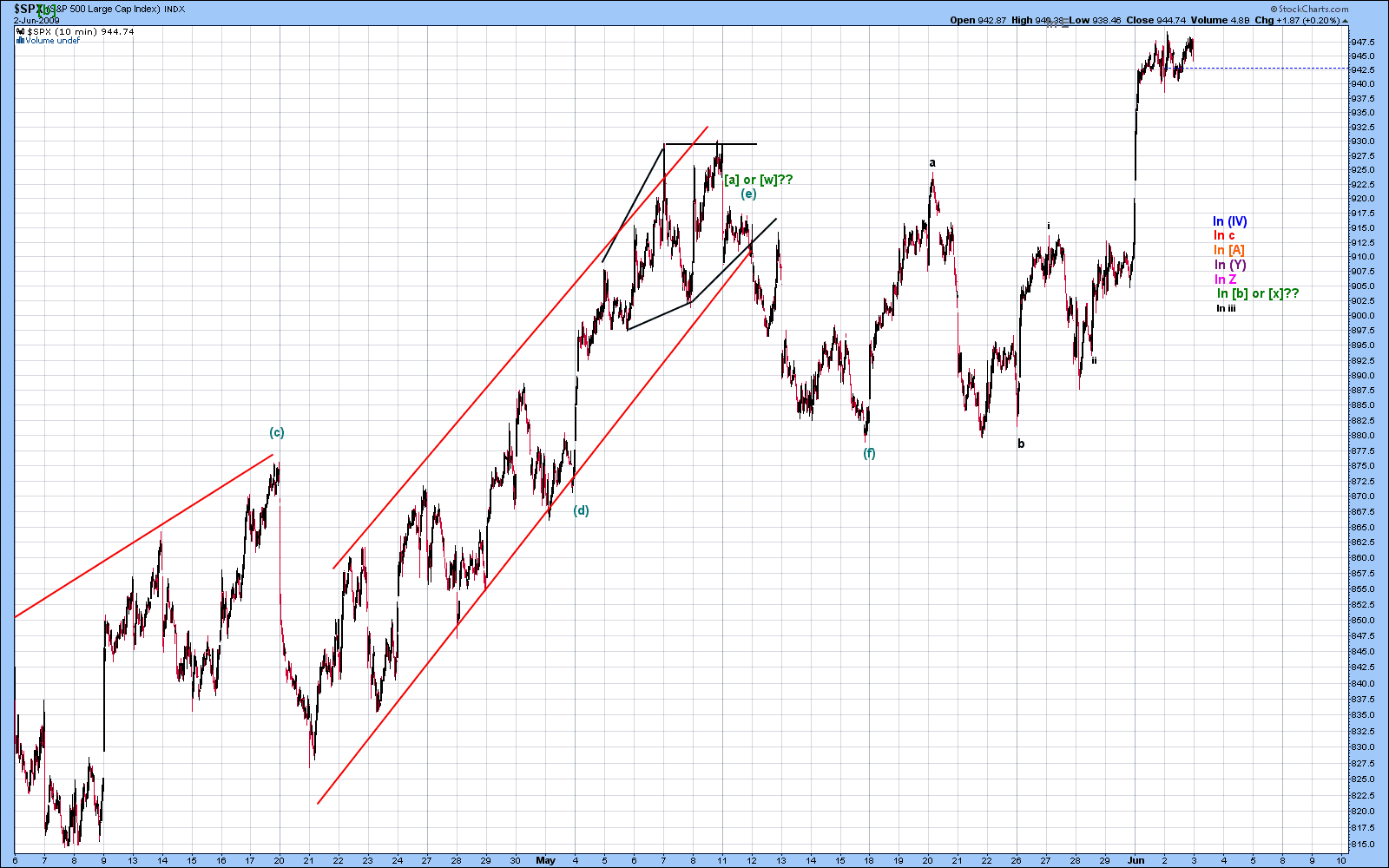
Task: Click the Jun month label on the date axis
Action: pos(1136,861)
